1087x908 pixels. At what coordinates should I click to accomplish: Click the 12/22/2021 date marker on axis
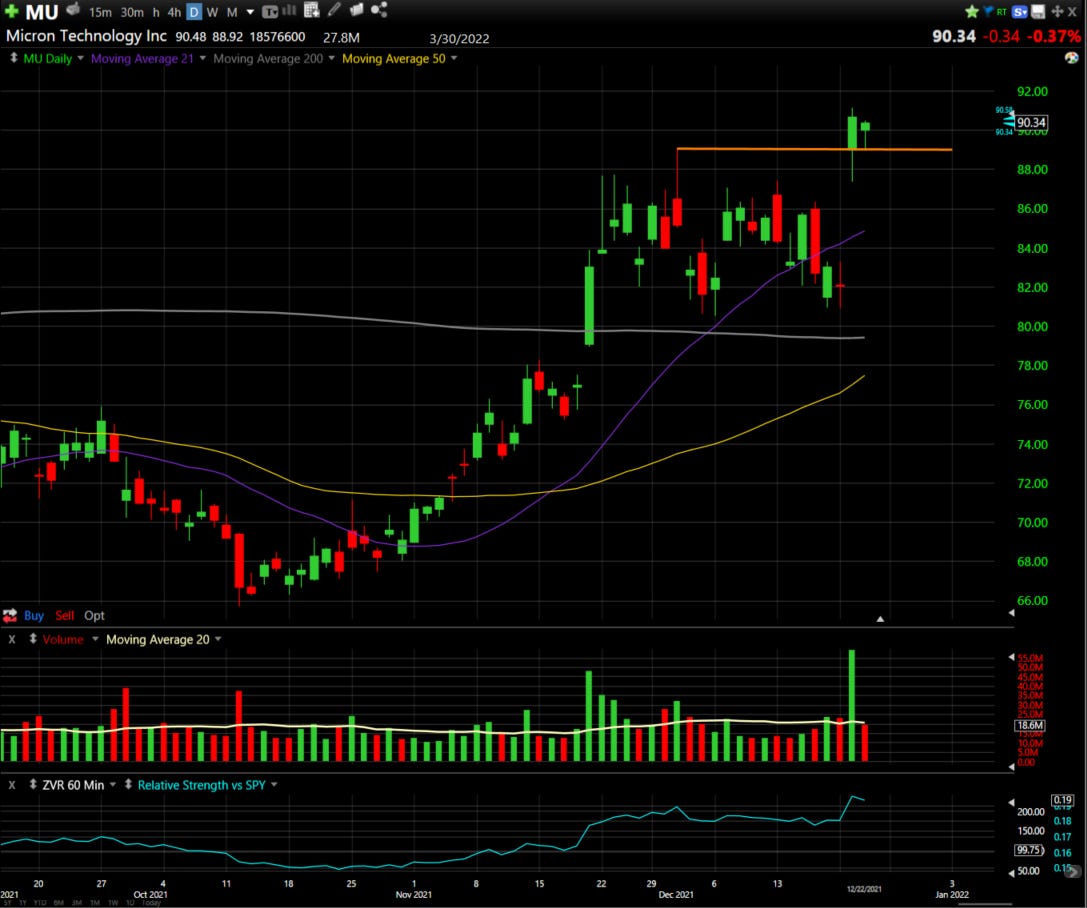pyautogui.click(x=864, y=889)
